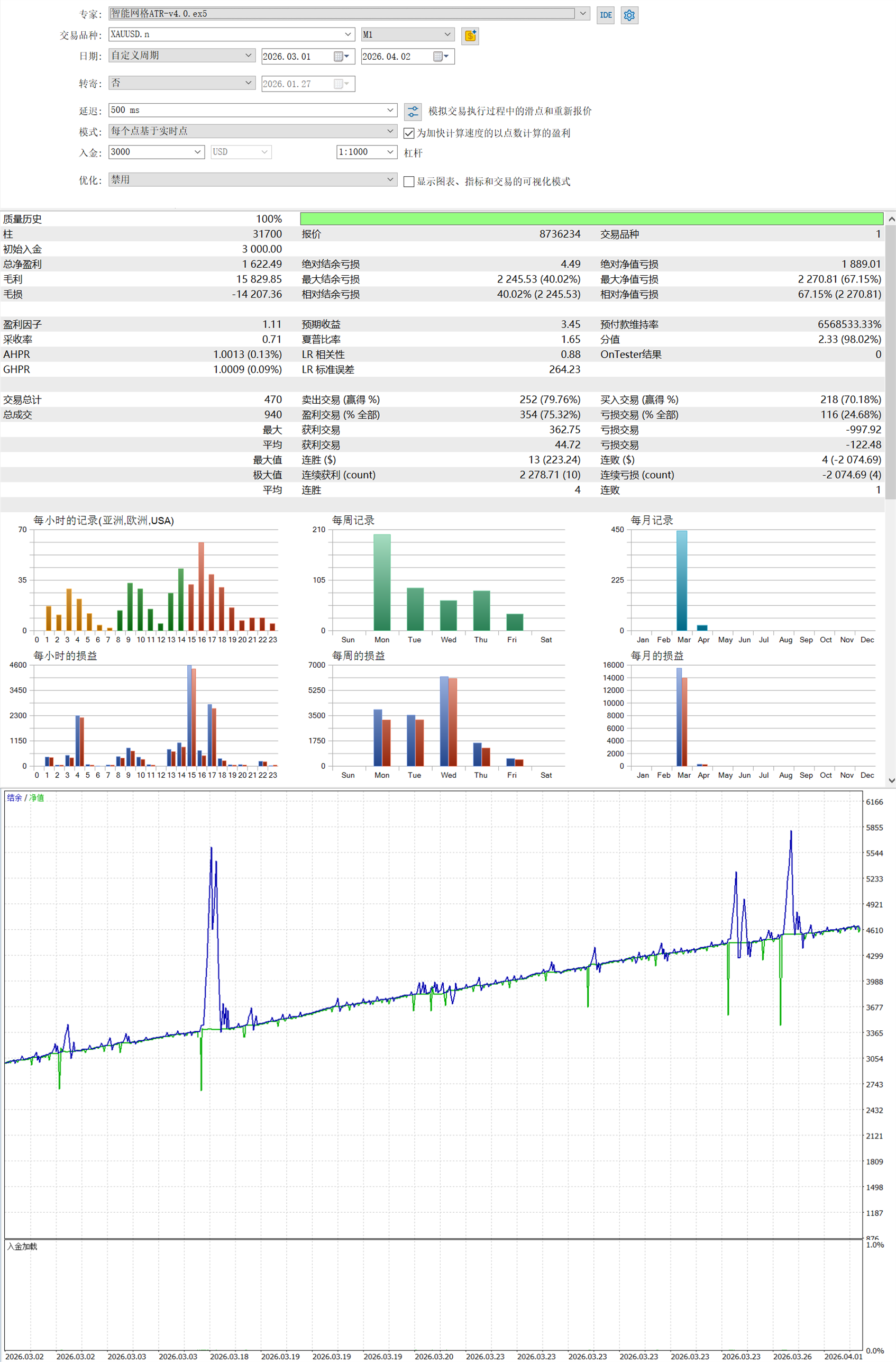Select the 毛损 value -14 207.36
Screen dimensions: 896x1362
click(x=257, y=294)
